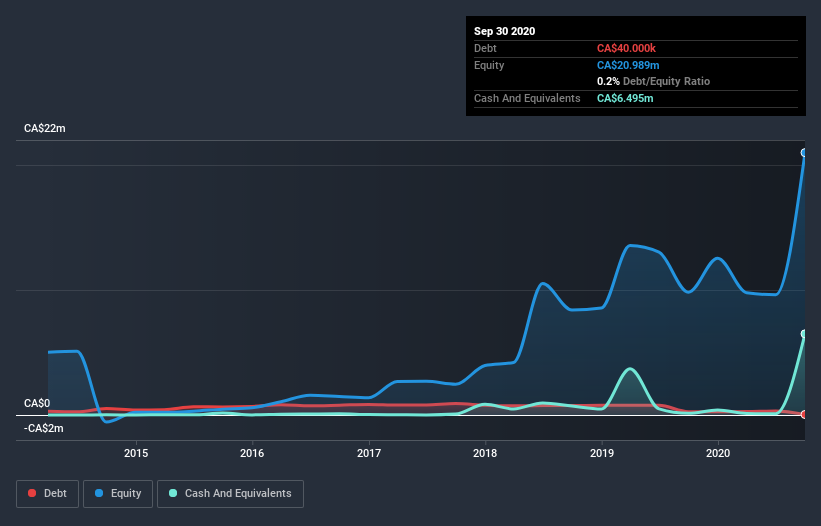Click the 2018 x-axis label
The image size is (821, 526).
[485, 453]
